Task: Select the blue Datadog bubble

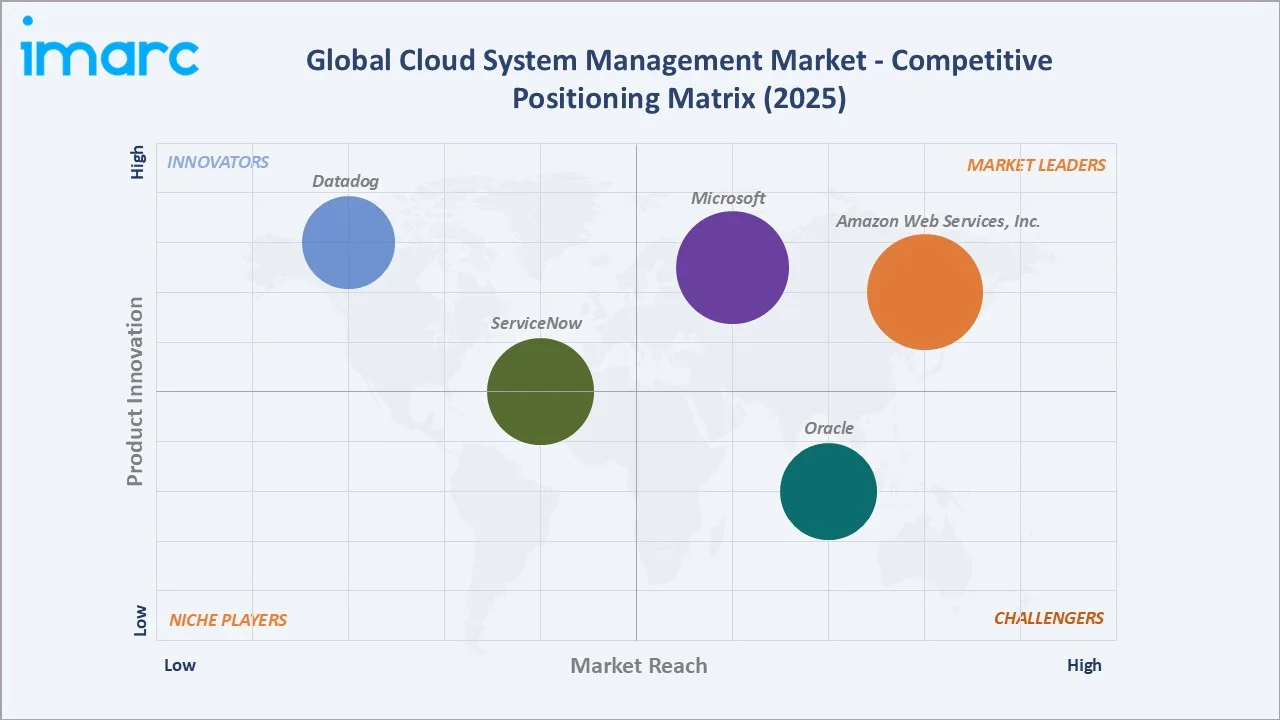Action: 349,242
